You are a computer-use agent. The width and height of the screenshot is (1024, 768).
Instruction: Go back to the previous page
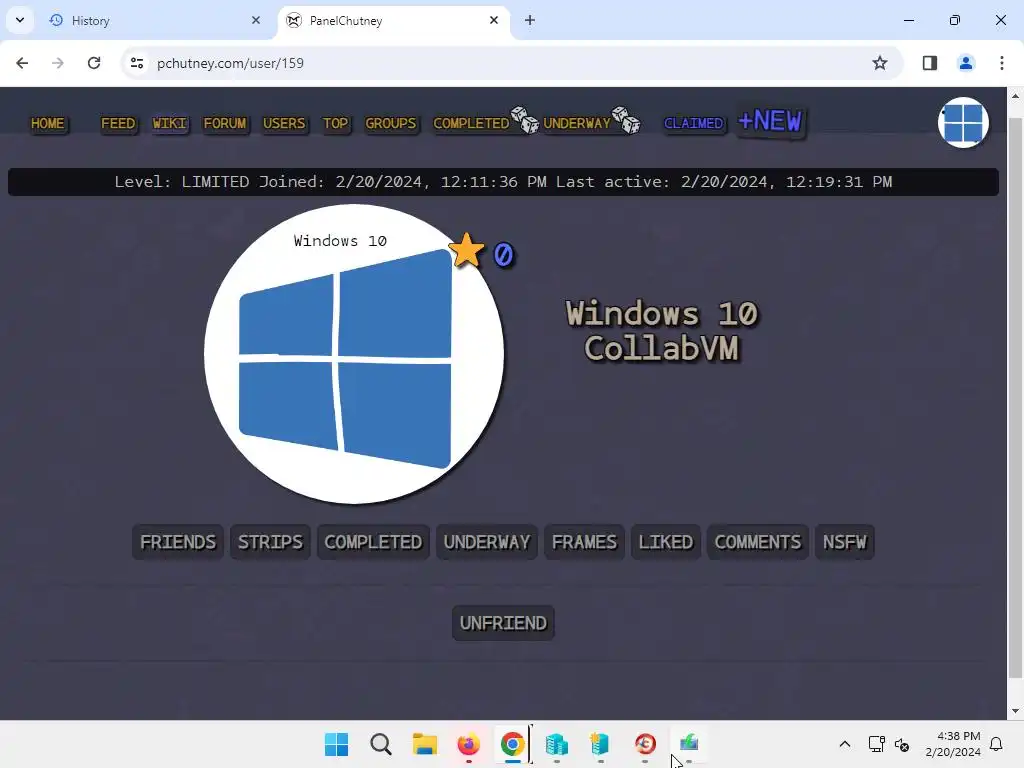tap(22, 63)
